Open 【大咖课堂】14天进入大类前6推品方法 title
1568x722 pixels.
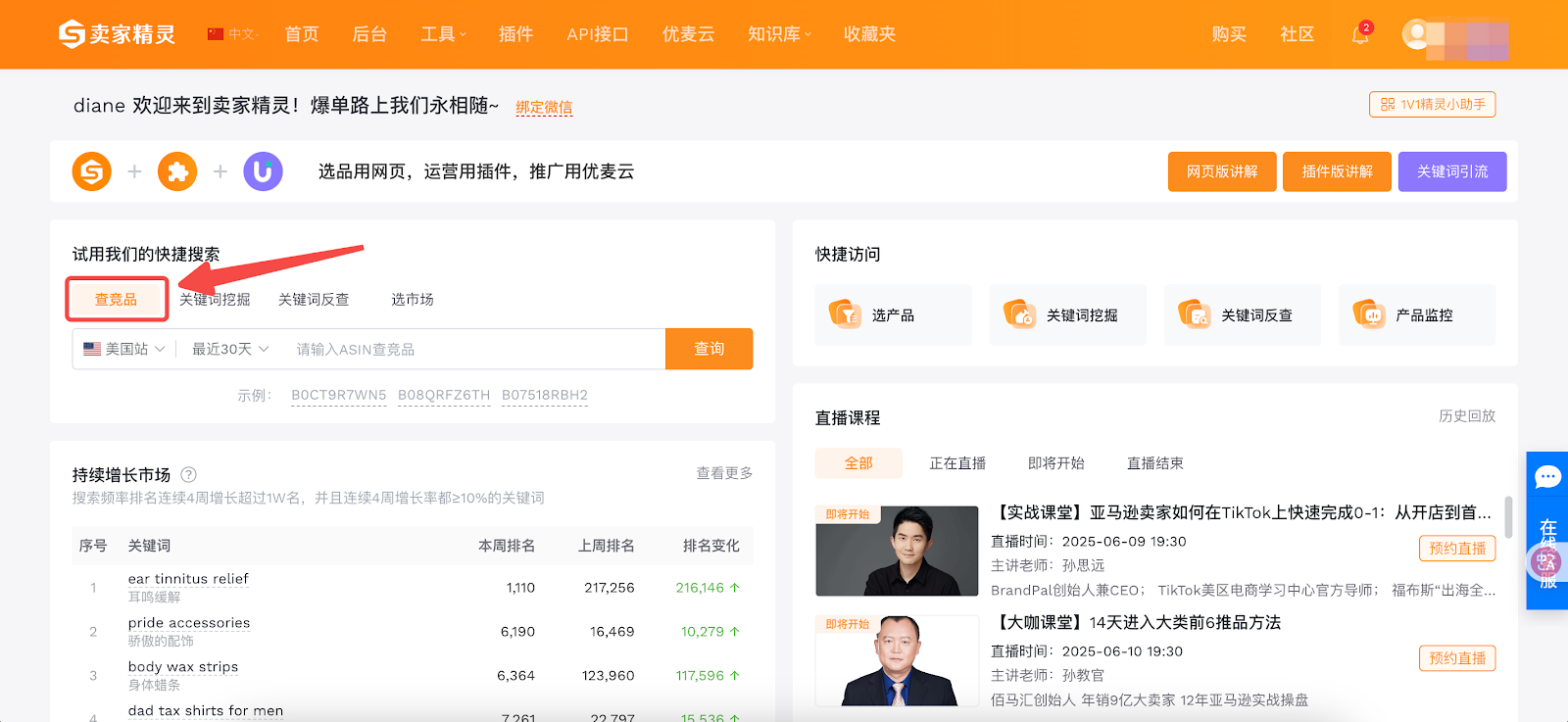pos(1137,622)
